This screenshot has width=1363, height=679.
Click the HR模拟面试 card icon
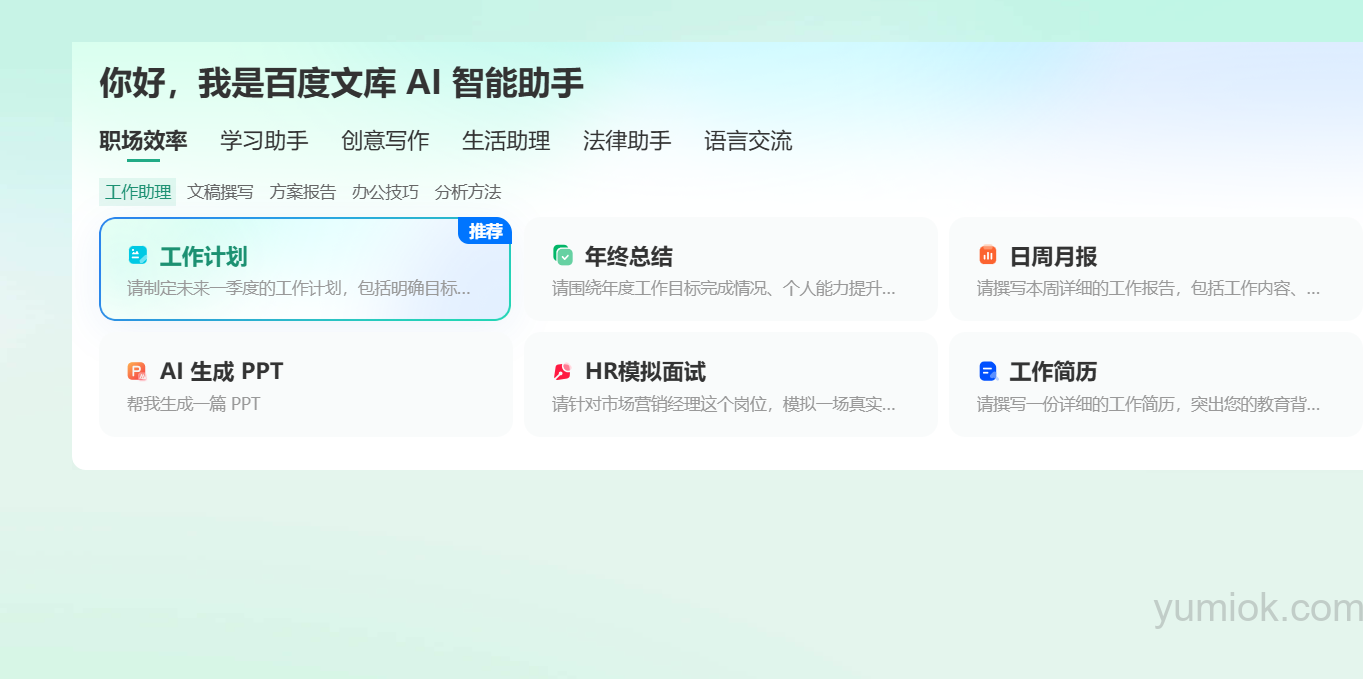(x=563, y=371)
